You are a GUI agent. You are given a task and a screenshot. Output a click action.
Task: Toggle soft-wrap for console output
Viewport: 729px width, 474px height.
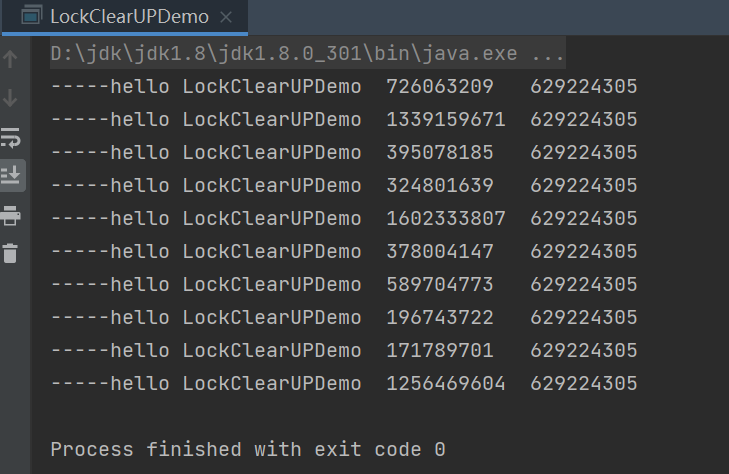(11, 136)
